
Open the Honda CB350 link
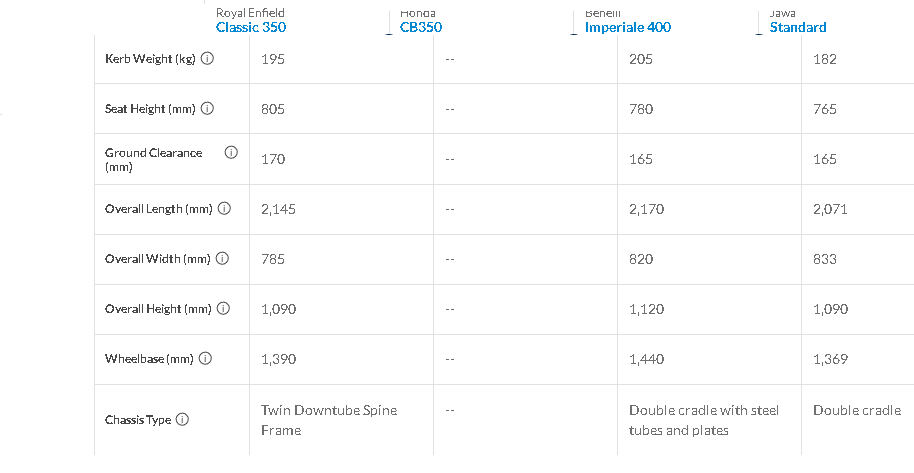pos(421,27)
